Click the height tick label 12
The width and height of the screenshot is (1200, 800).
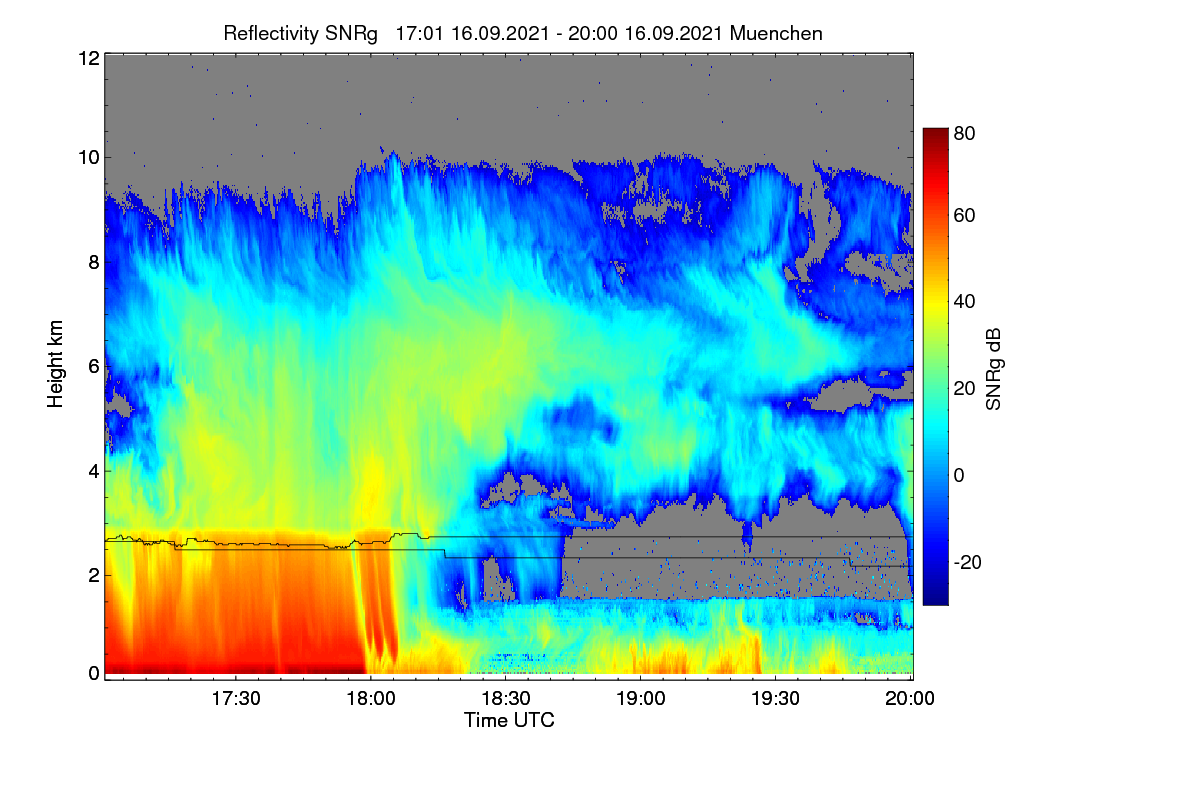coord(88,58)
